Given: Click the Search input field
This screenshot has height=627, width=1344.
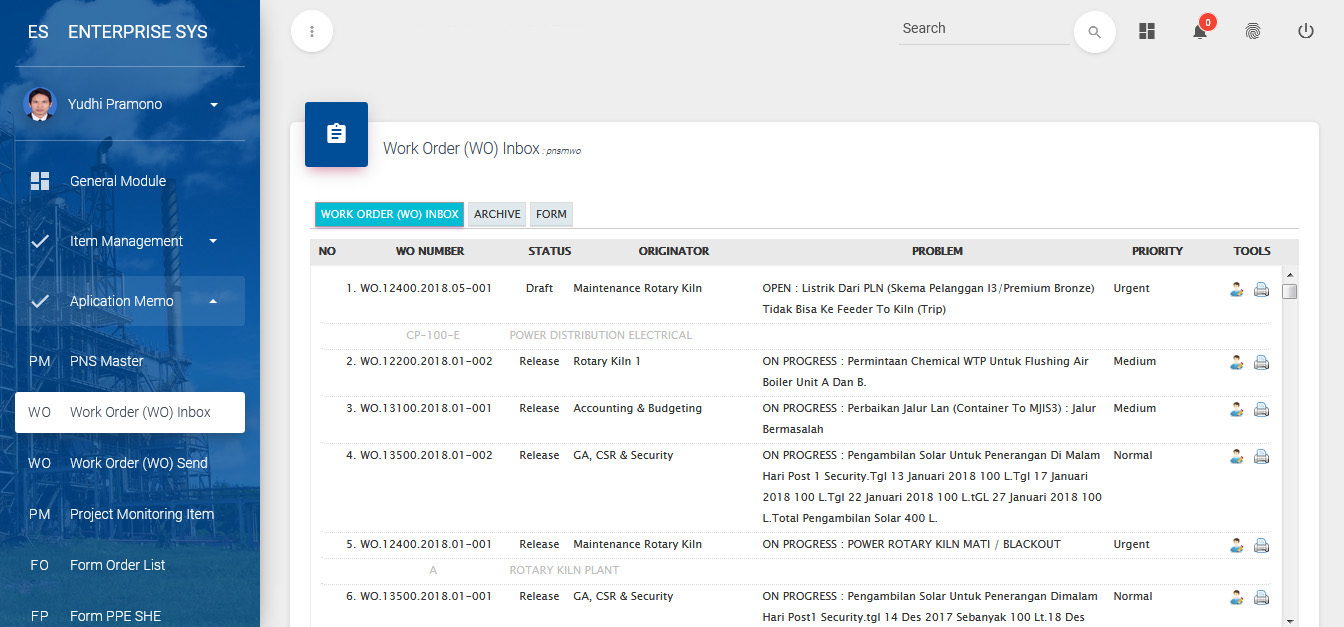Looking at the screenshot, I should click(x=983, y=29).
